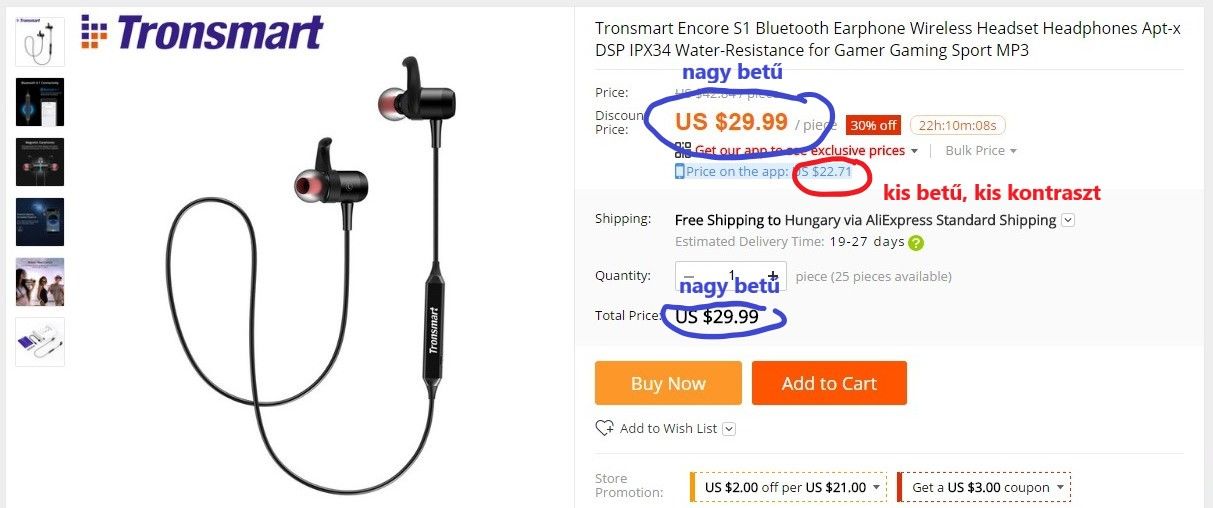Click the heart icon beside Add to Wish List
Screen dimensions: 1213x508
point(604,428)
